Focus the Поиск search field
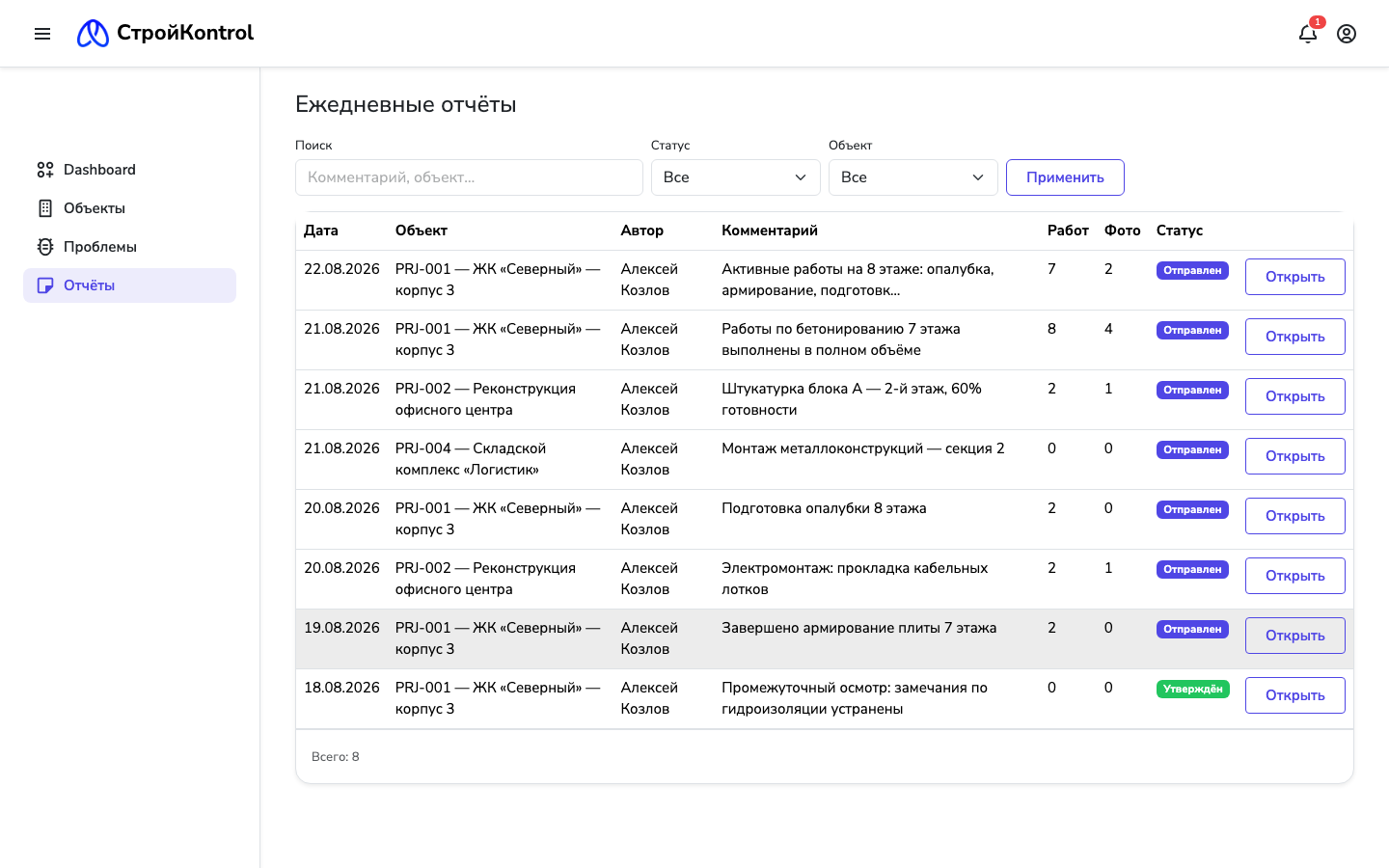 tap(469, 177)
